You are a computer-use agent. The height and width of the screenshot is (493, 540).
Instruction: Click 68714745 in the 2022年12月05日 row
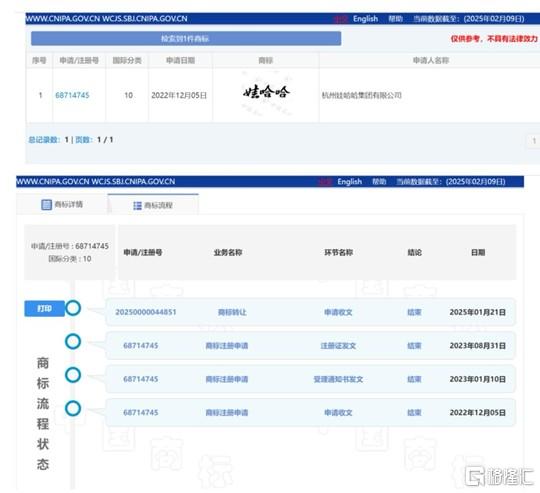tap(141, 412)
